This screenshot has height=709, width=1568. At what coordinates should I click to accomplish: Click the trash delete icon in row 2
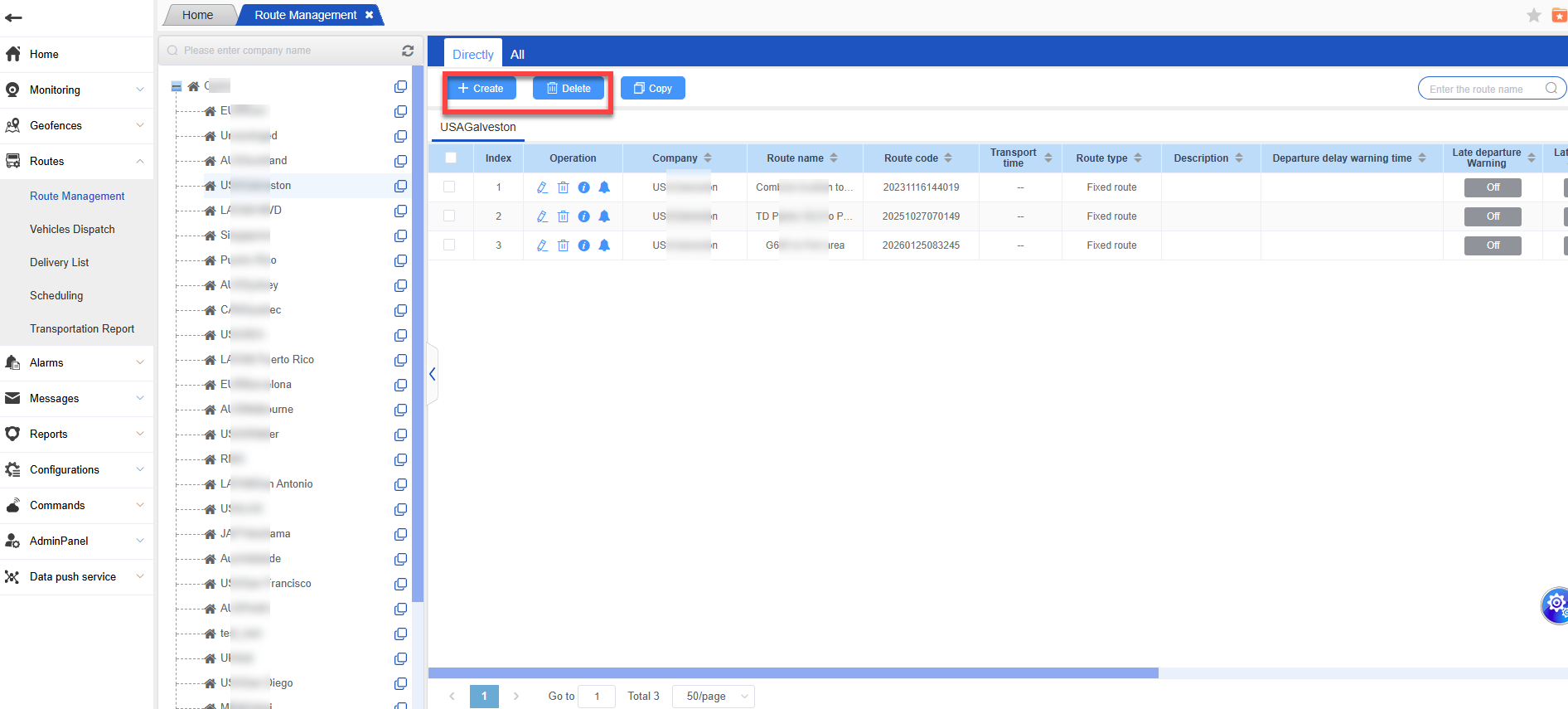(x=563, y=216)
